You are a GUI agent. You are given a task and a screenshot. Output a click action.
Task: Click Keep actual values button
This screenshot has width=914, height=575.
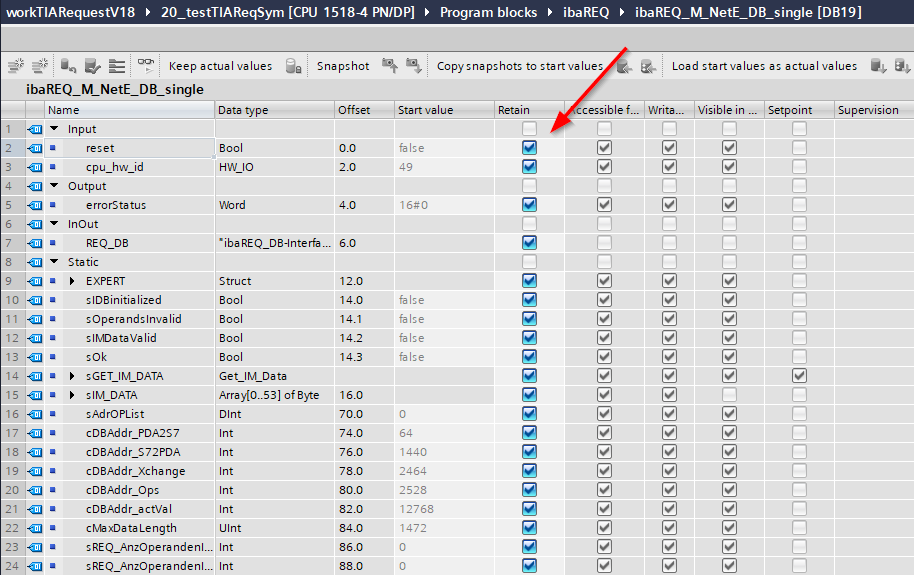point(220,66)
